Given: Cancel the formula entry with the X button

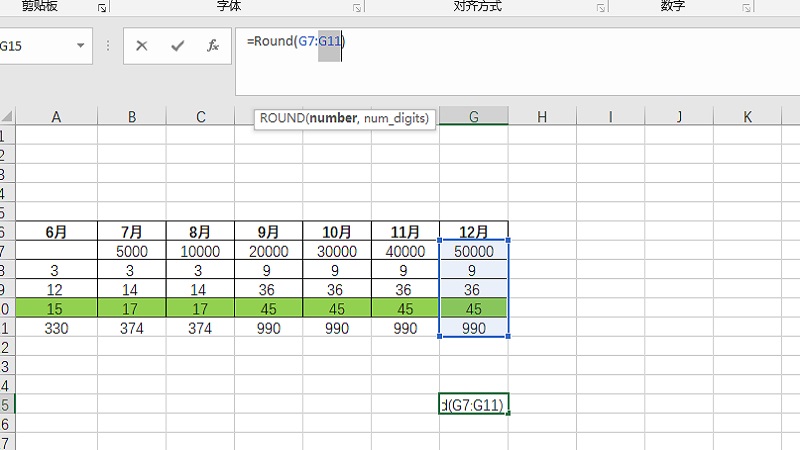Looking at the screenshot, I should coord(142,46).
